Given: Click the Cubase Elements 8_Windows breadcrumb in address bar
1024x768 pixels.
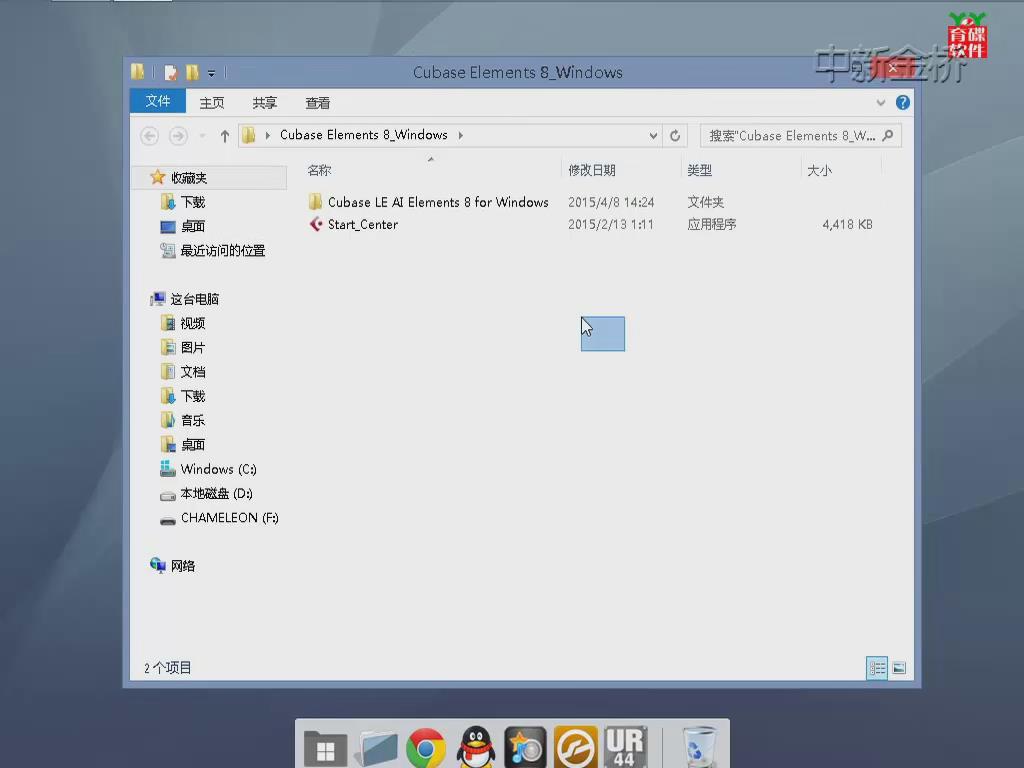Looking at the screenshot, I should click(364, 135).
